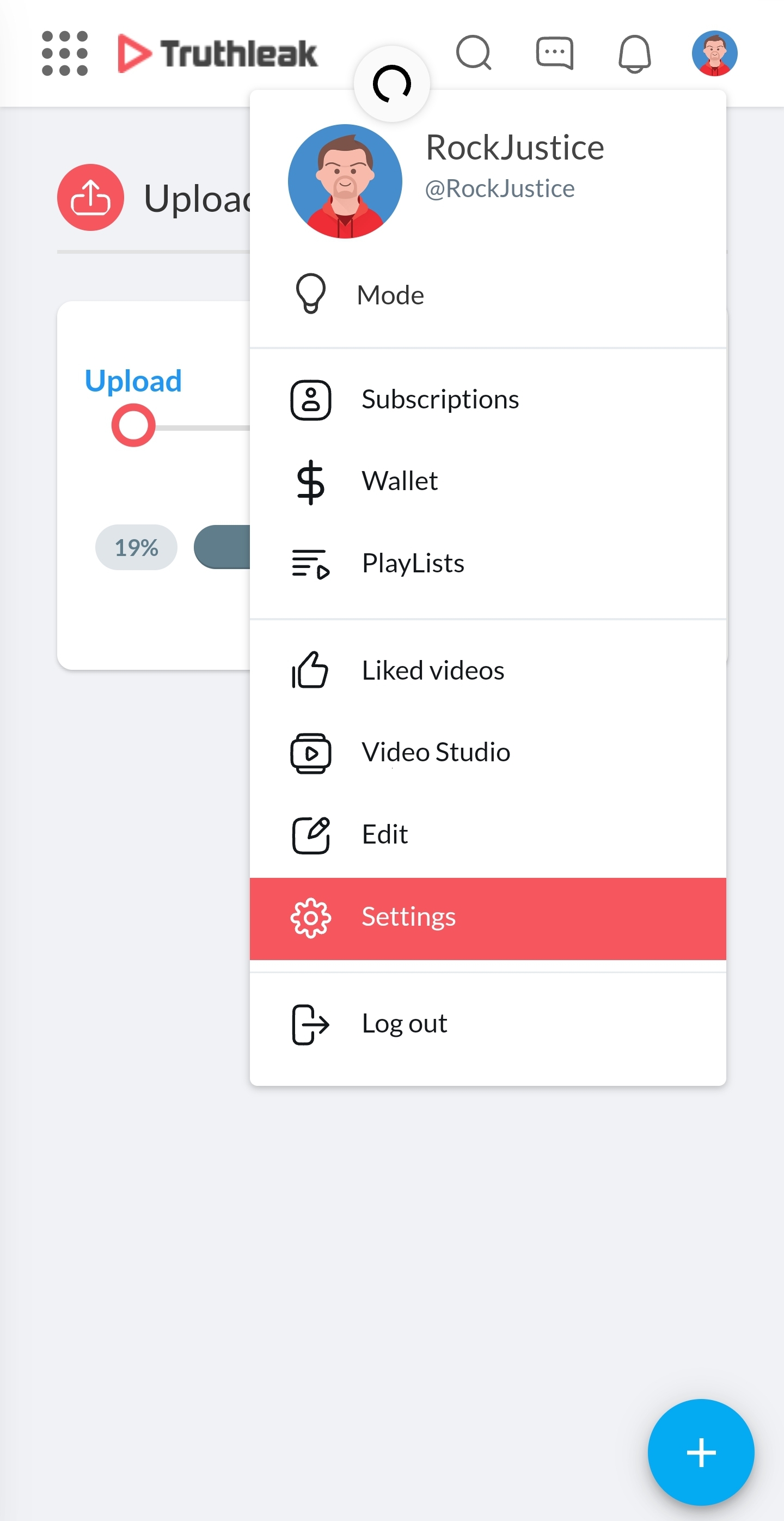Viewport: 784px width, 1521px height.
Task: Click the large RockJustice profile picture
Action: (x=345, y=181)
